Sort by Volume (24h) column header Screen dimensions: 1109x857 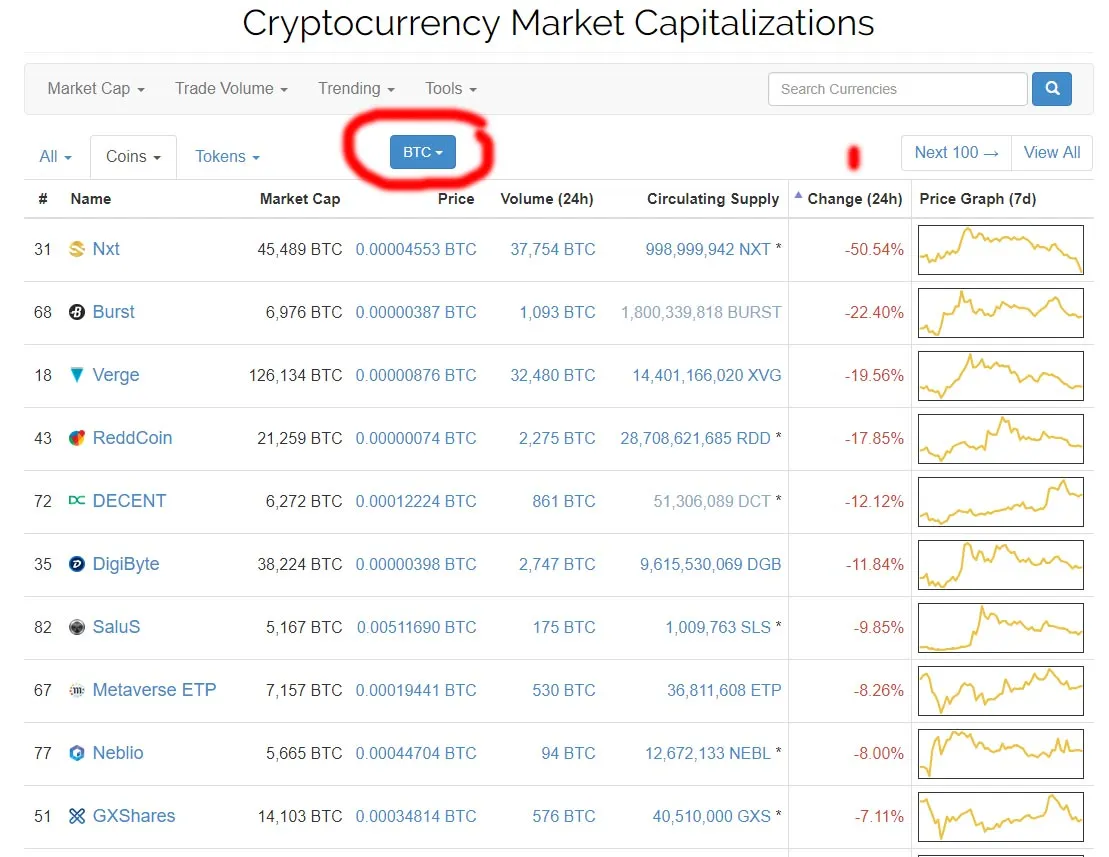coord(547,199)
